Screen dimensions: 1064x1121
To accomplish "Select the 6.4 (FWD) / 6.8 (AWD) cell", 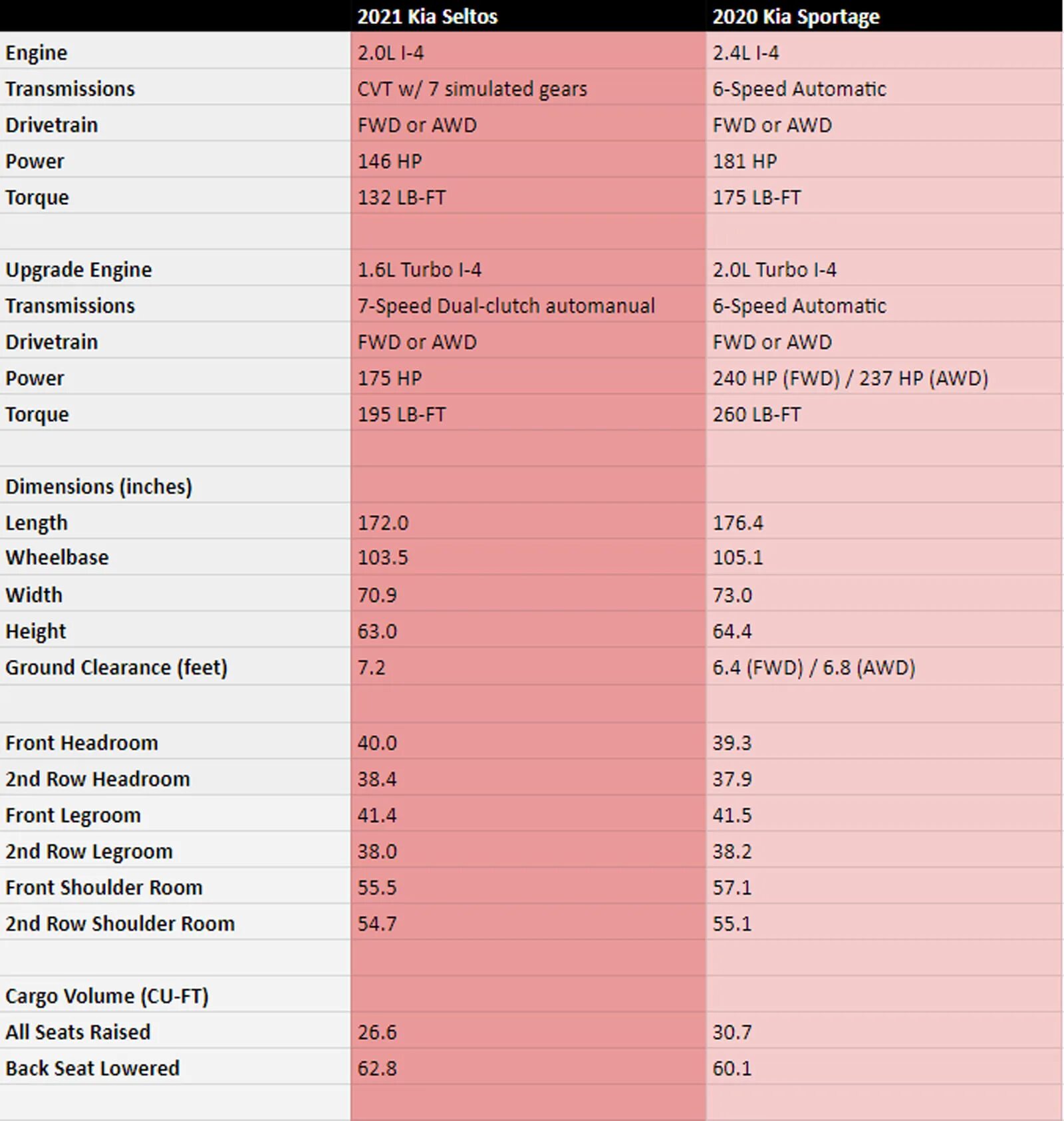I will tap(884, 667).
